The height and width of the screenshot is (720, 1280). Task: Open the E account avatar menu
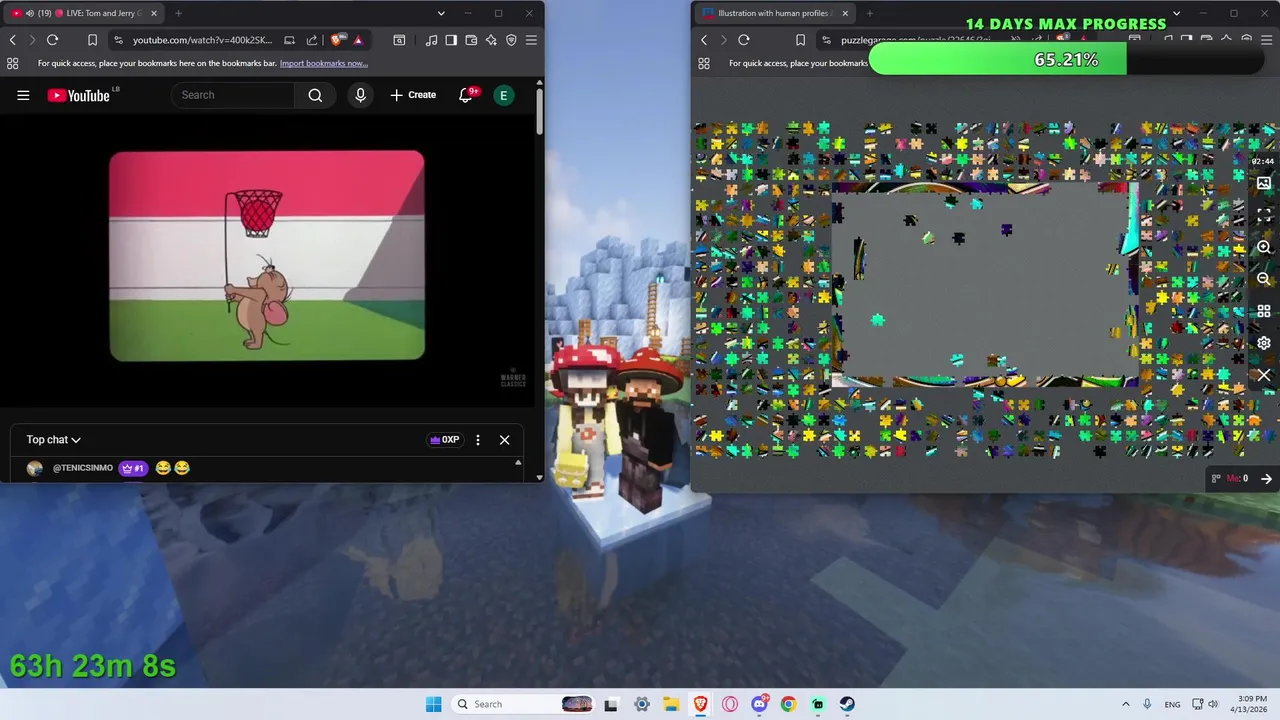tap(504, 95)
